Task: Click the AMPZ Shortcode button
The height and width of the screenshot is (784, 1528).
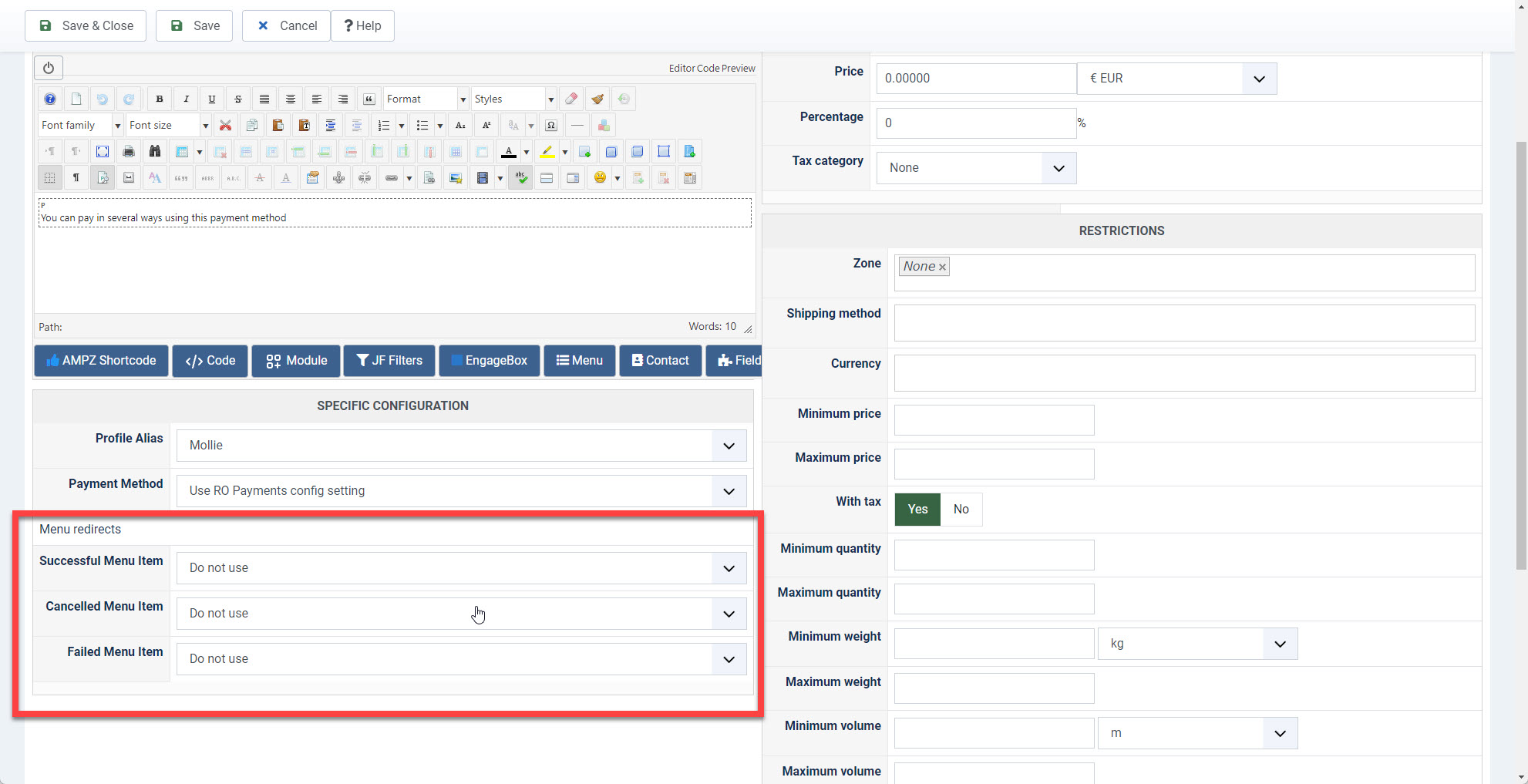Action: [x=101, y=361]
